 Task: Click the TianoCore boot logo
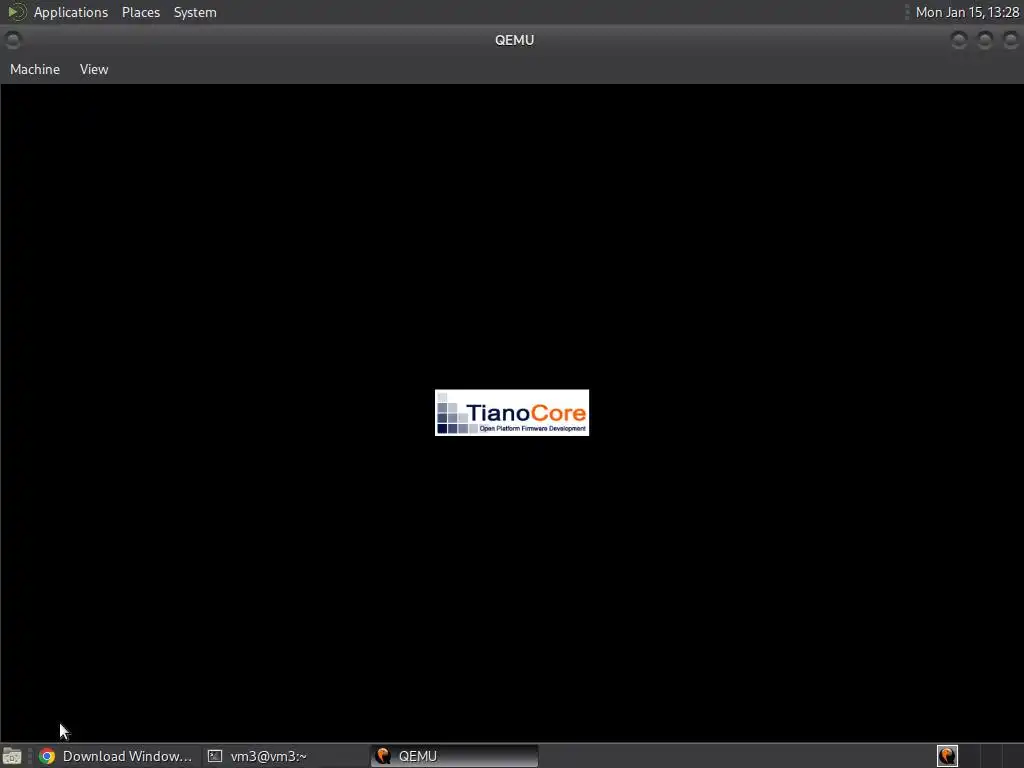click(512, 413)
